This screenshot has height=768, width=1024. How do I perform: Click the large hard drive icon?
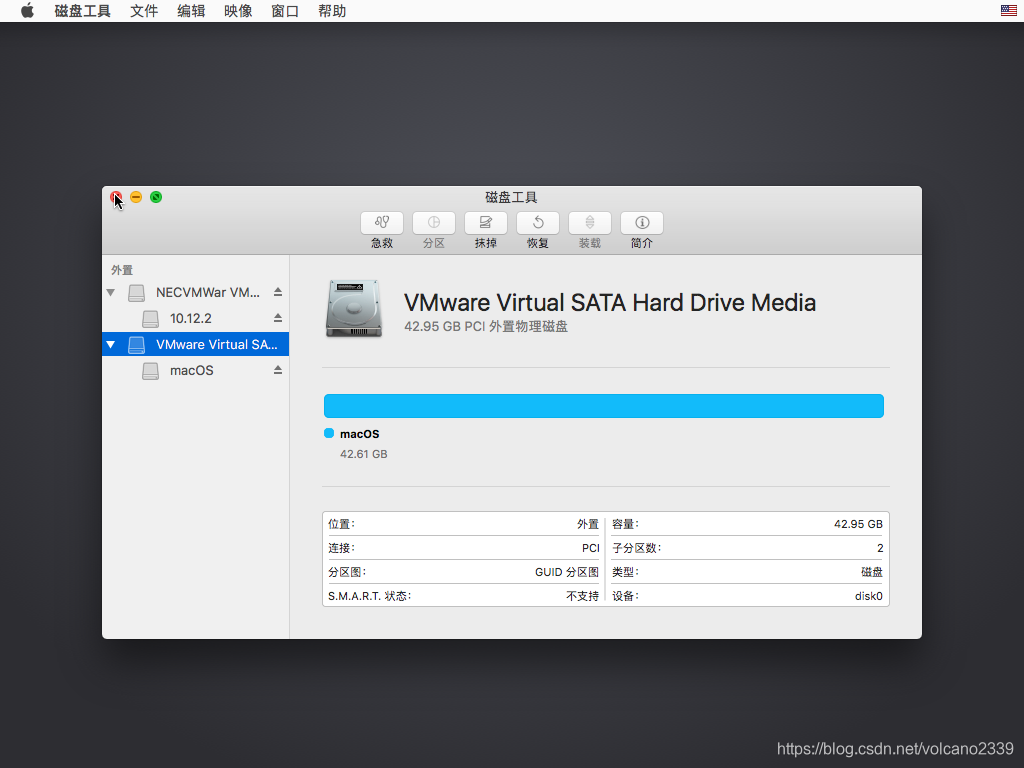point(353,308)
